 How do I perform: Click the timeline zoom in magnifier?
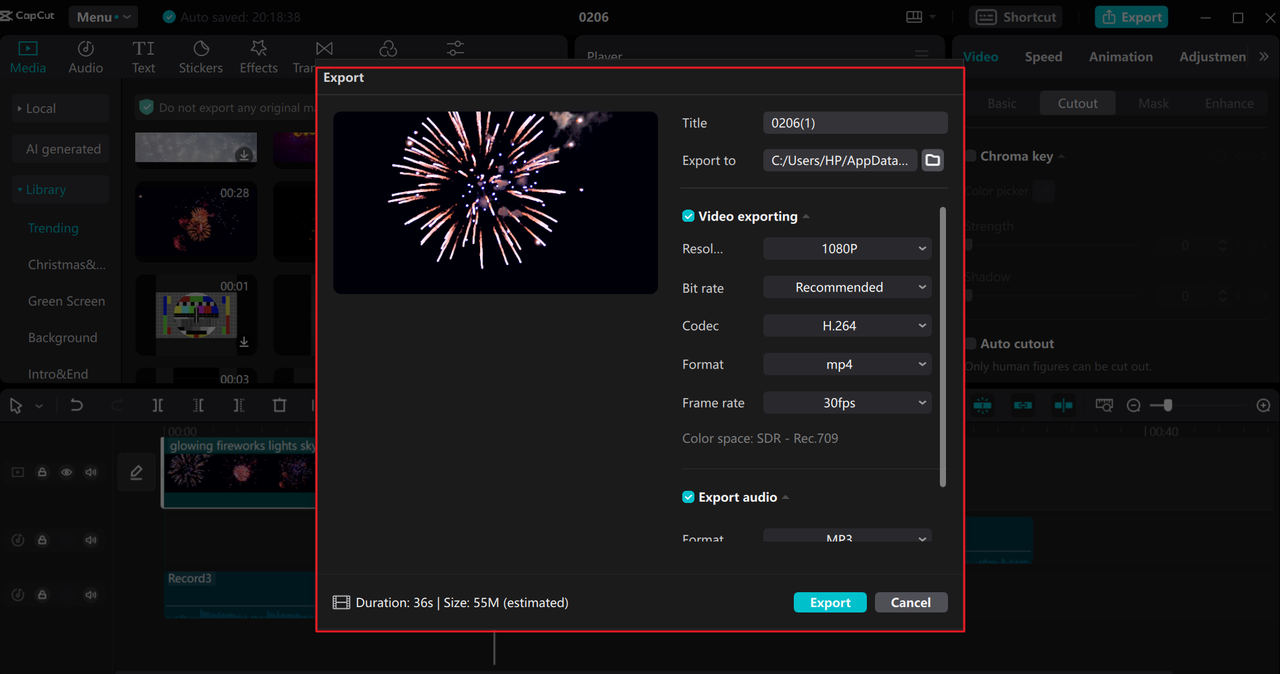pyautogui.click(x=1263, y=405)
